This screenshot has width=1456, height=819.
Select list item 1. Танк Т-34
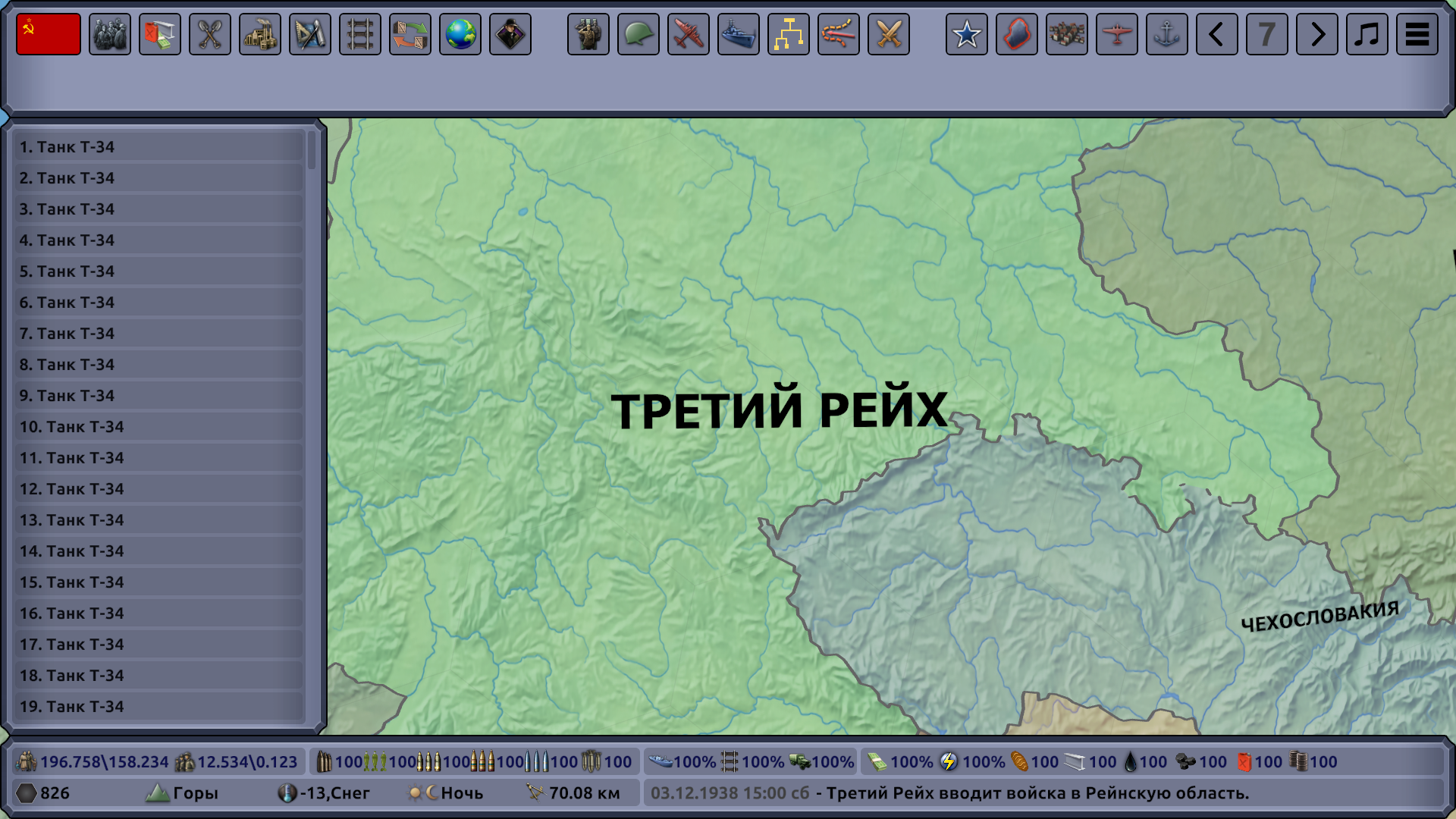[x=159, y=147]
